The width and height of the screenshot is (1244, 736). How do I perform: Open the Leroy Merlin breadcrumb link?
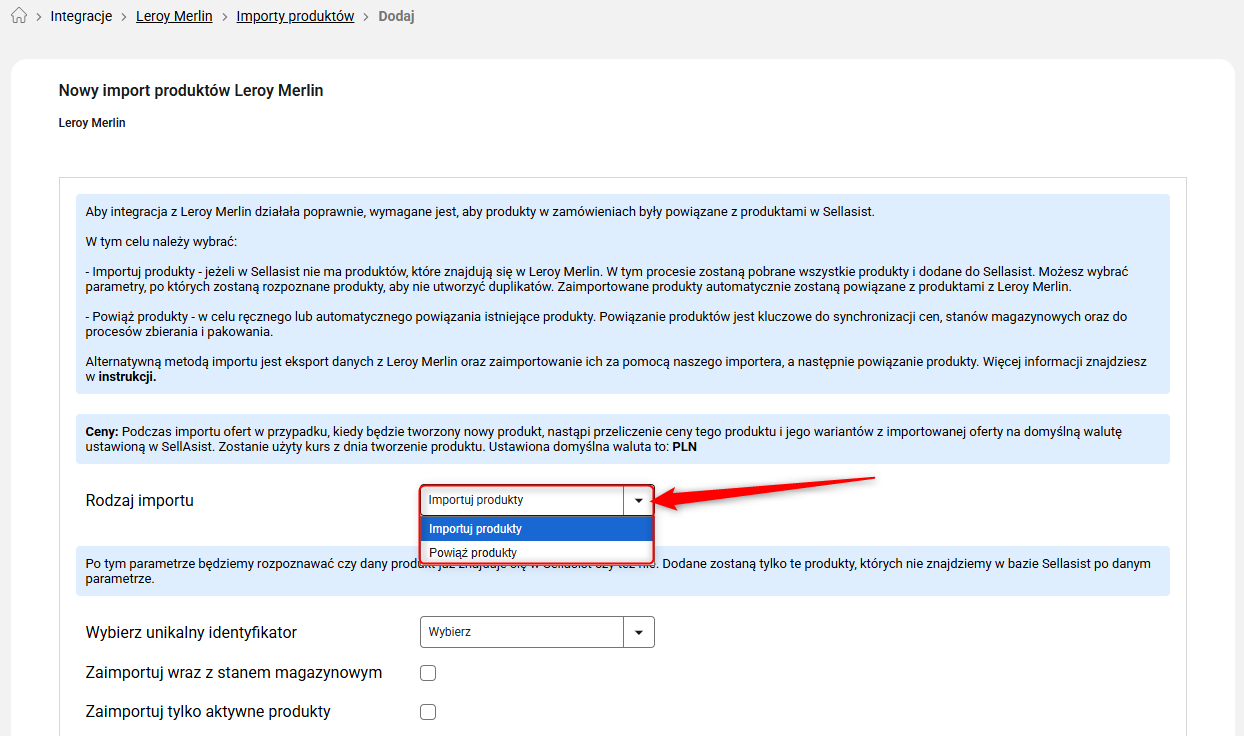click(x=174, y=17)
